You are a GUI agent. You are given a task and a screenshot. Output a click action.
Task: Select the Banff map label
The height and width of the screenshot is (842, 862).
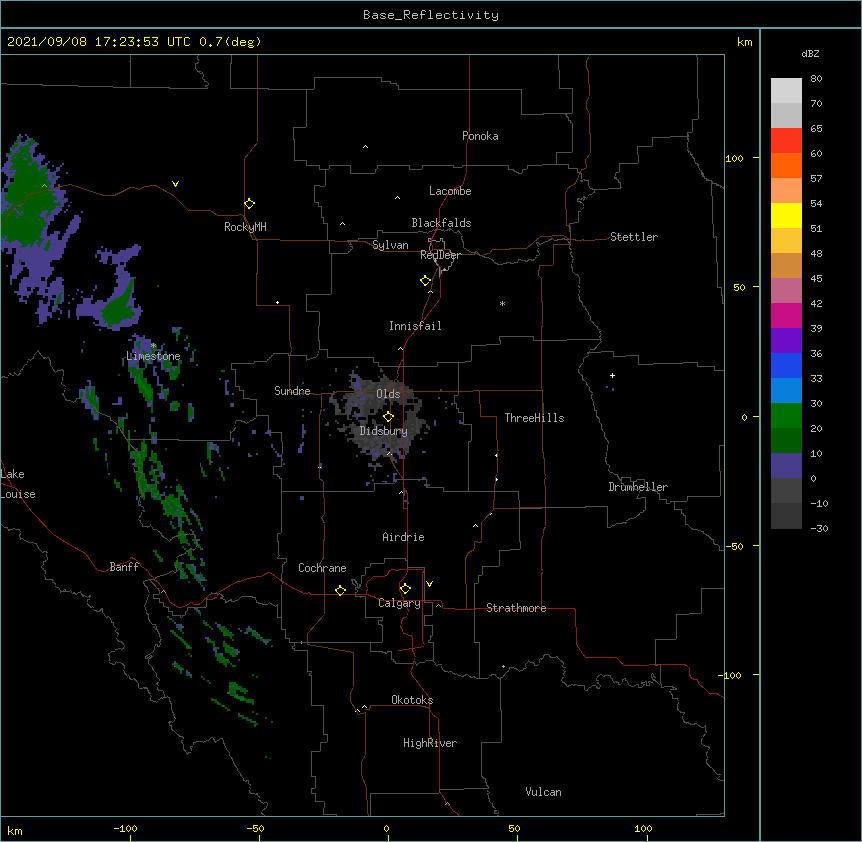tap(124, 567)
